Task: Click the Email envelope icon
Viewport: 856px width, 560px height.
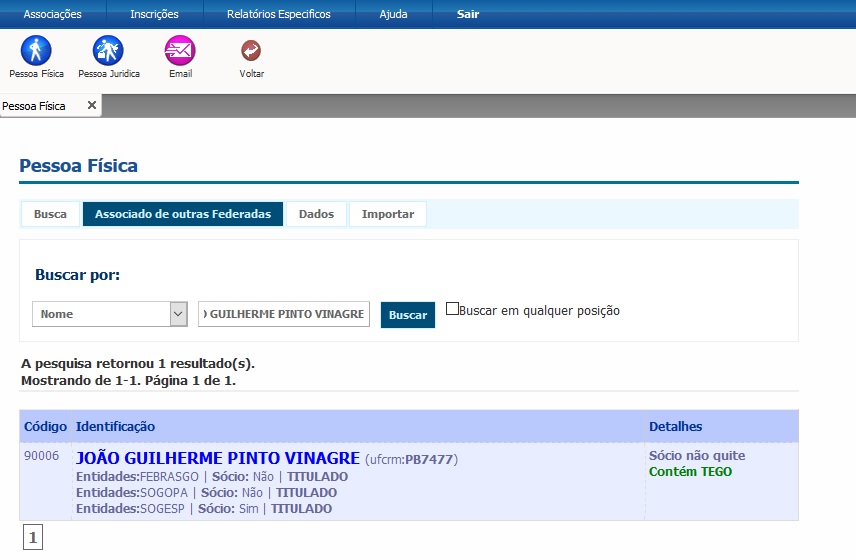Action: pos(180,51)
